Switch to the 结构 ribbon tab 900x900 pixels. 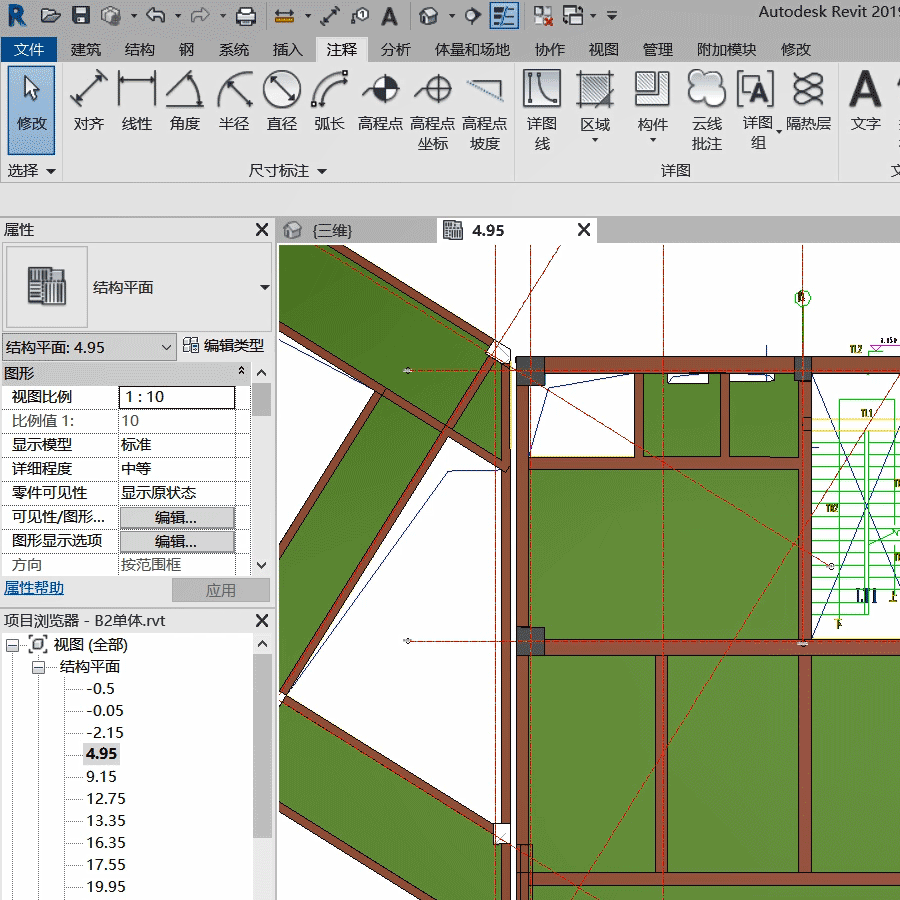click(140, 50)
